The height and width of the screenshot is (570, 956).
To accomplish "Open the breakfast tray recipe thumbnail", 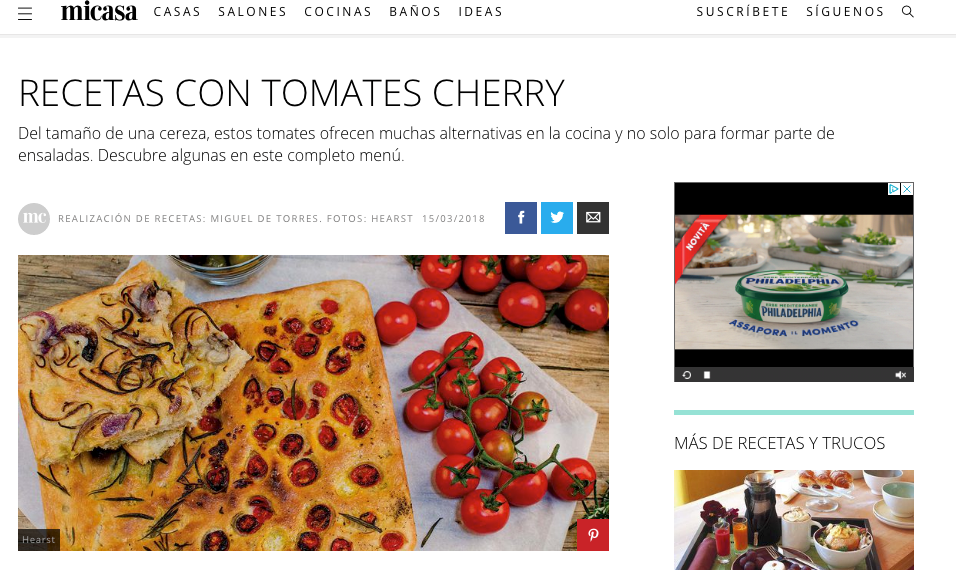I will (794, 520).
